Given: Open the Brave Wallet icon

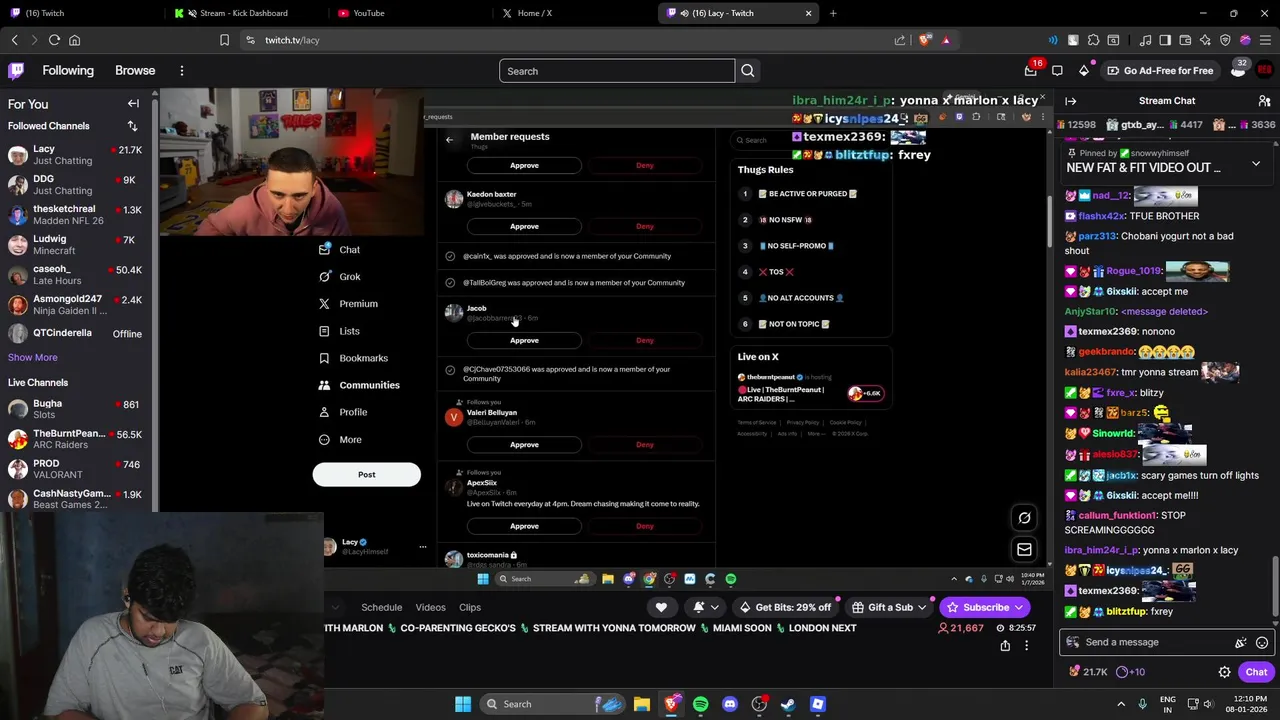Looking at the screenshot, I should [1185, 40].
